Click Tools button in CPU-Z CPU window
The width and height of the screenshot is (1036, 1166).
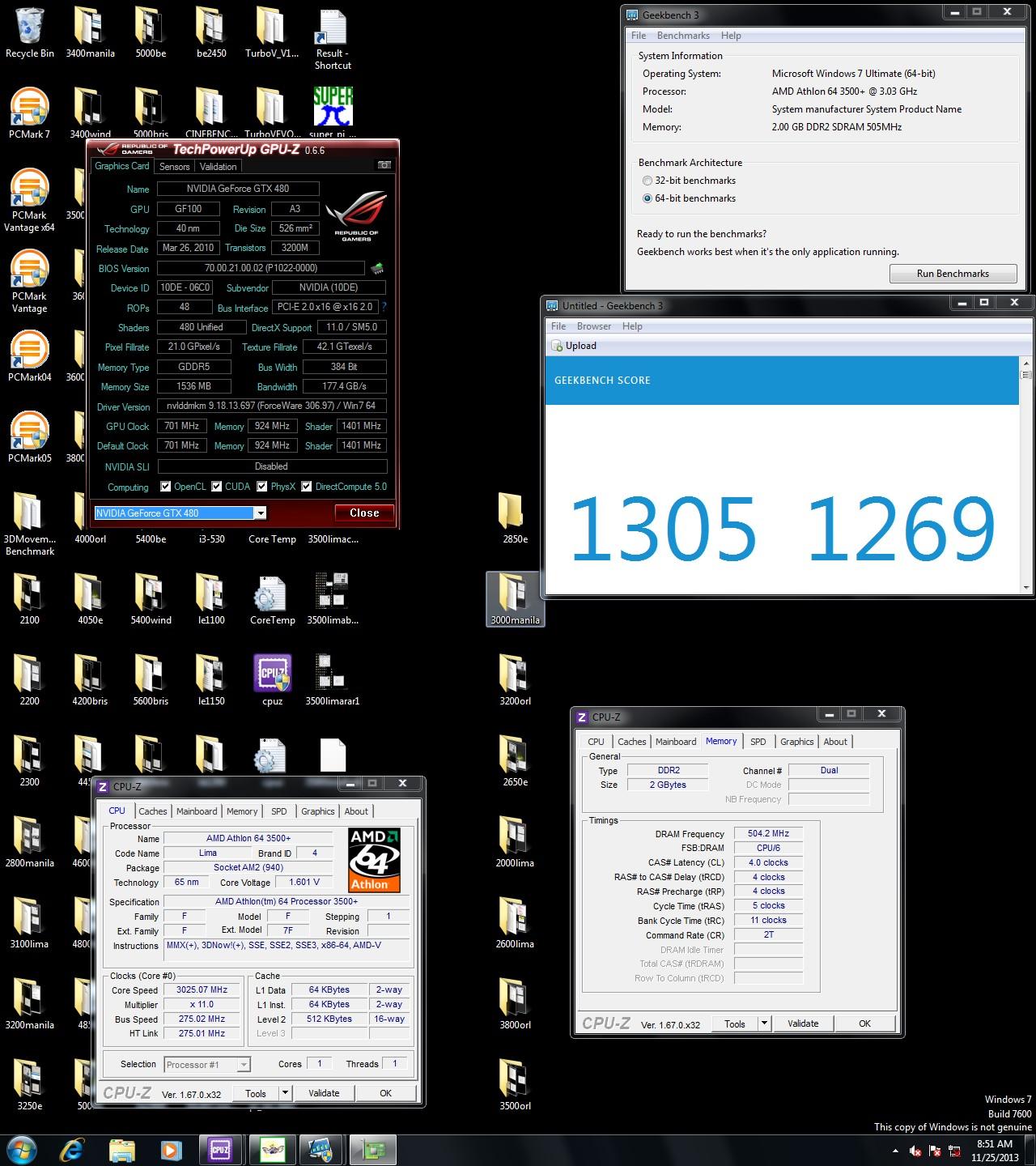[256, 1093]
